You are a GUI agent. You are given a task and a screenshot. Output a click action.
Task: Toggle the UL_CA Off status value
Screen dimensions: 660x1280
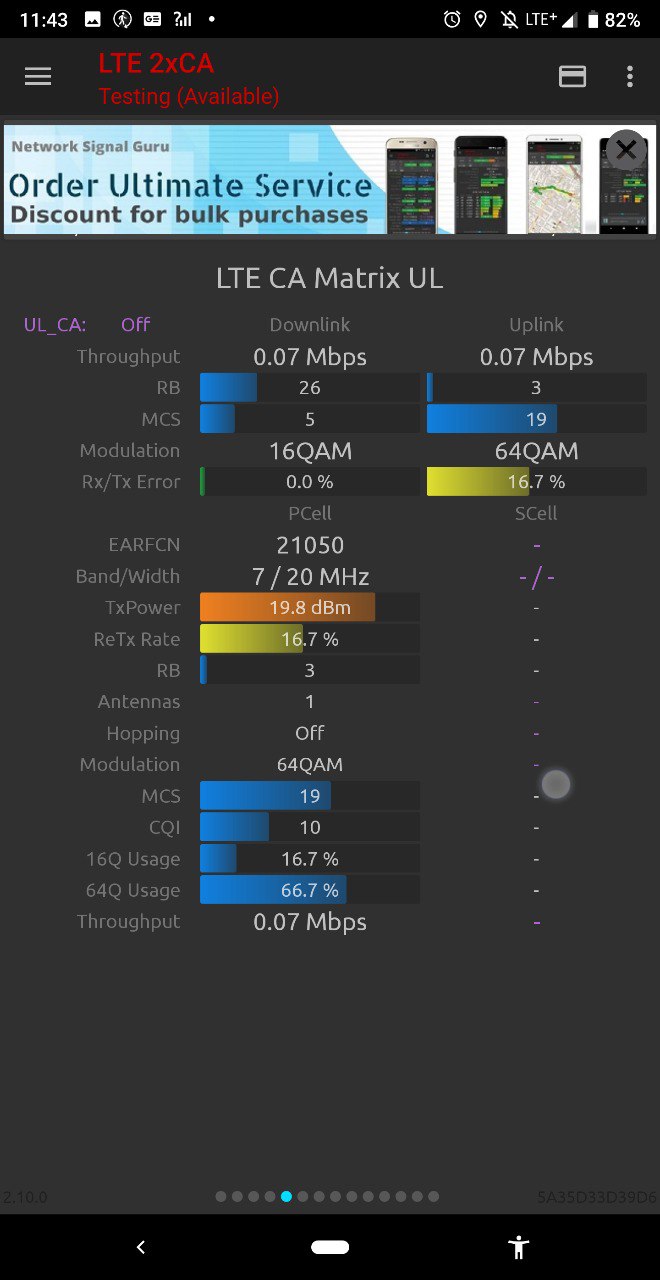(x=135, y=325)
